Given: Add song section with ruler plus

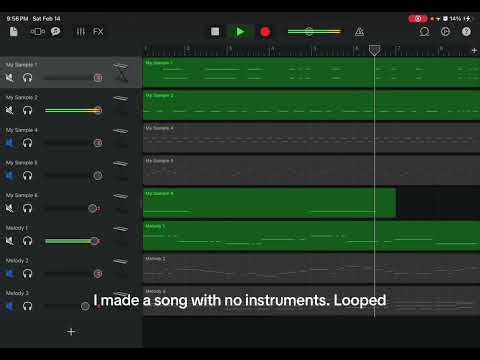Looking at the screenshot, I should tap(474, 51).
